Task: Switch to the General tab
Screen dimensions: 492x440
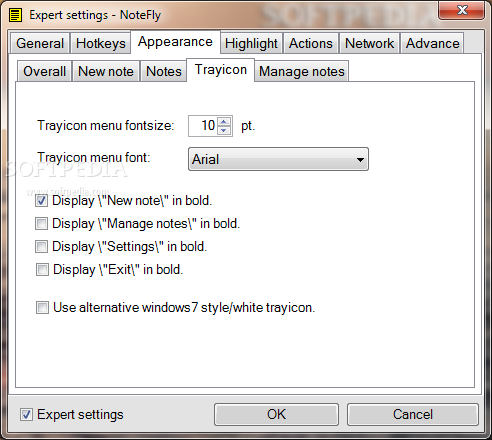Action: [40, 43]
